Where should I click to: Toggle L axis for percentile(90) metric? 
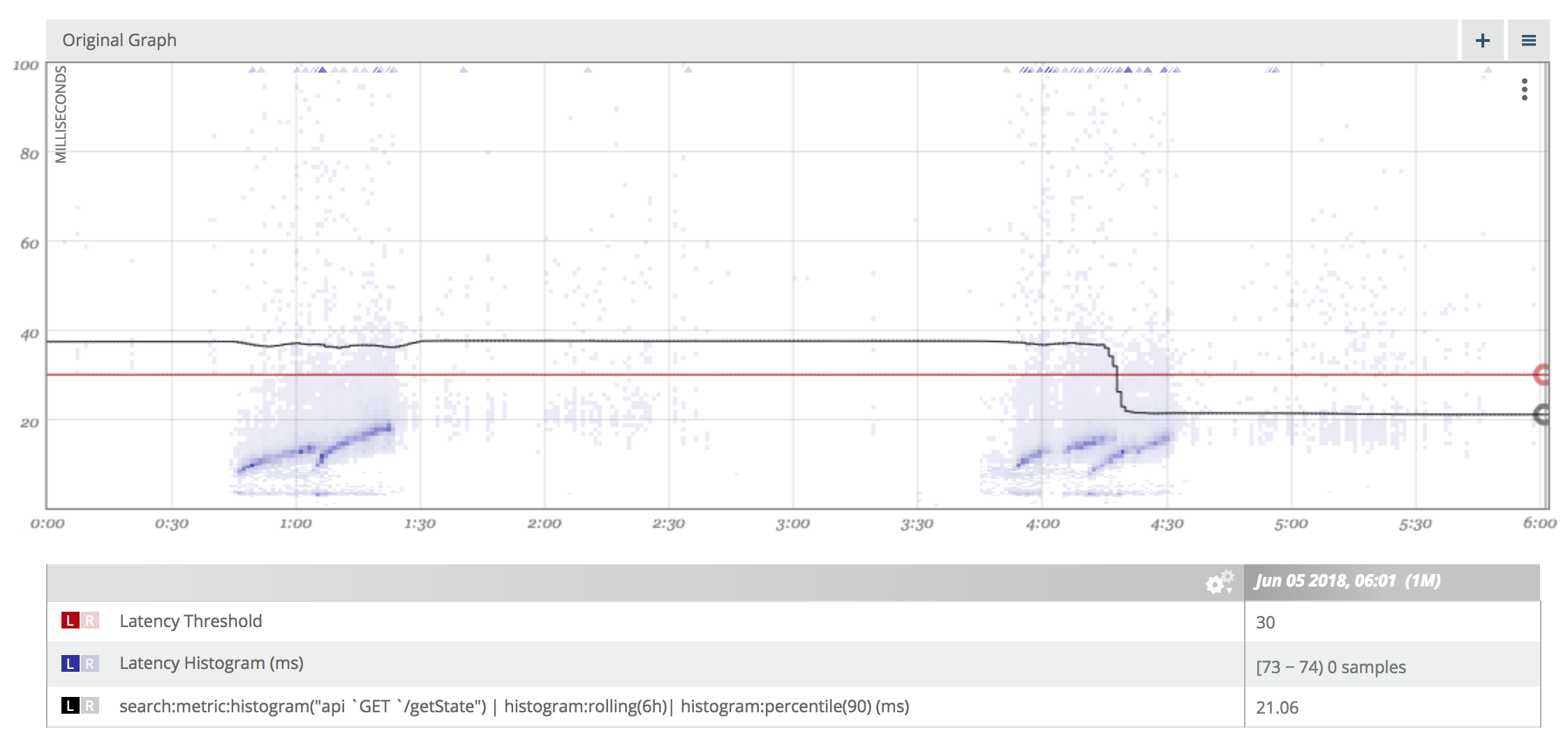70,706
